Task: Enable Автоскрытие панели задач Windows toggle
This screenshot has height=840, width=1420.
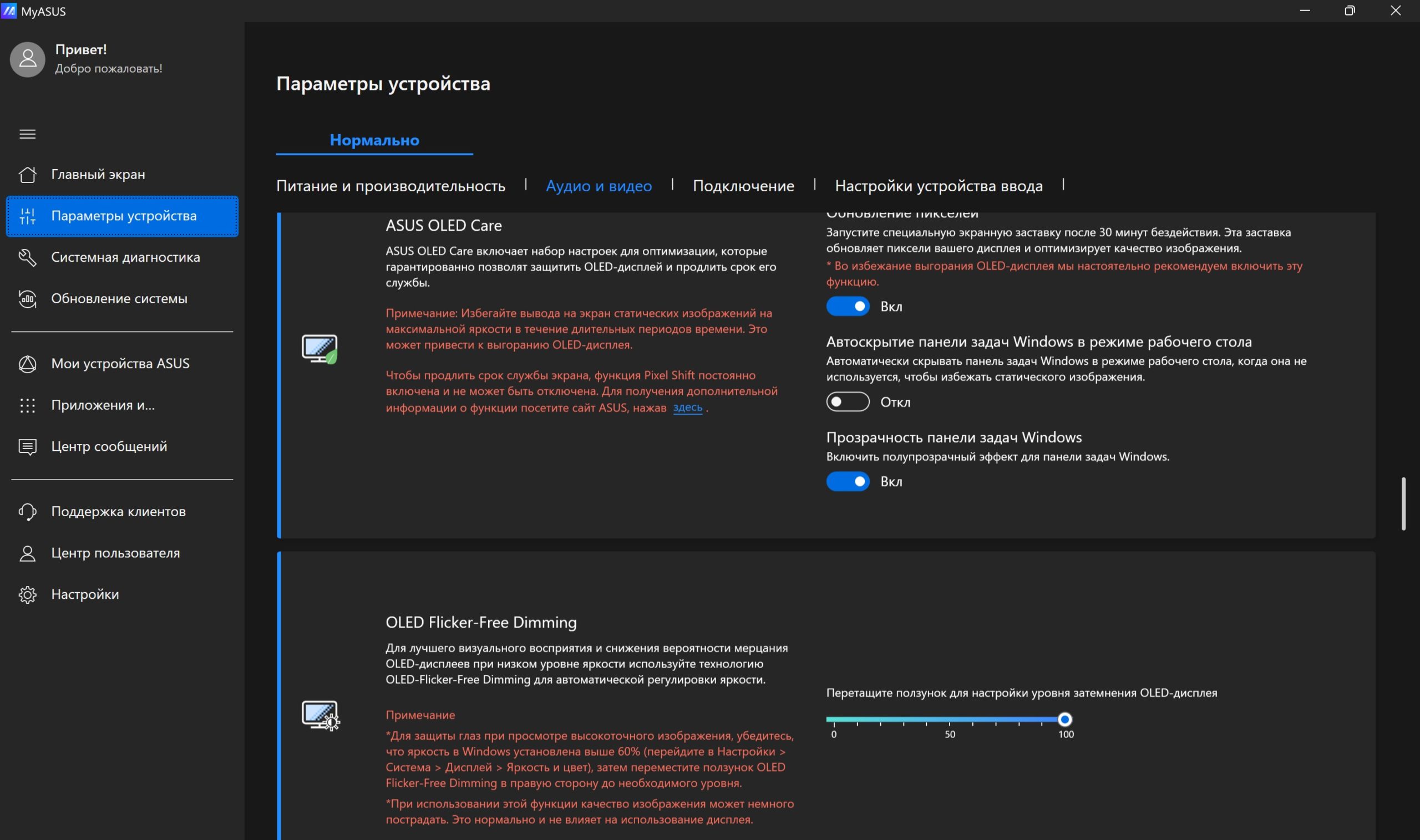Action: pyautogui.click(x=848, y=402)
